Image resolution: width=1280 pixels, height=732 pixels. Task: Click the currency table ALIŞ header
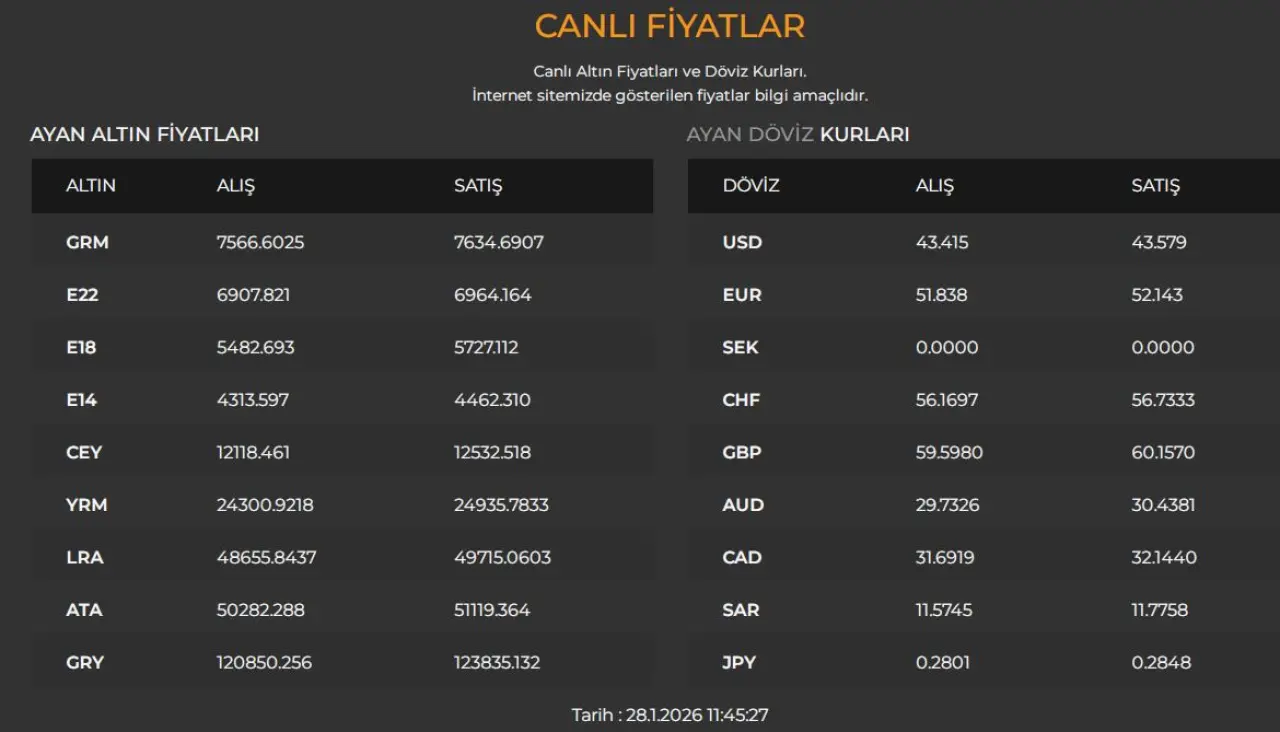(x=934, y=186)
